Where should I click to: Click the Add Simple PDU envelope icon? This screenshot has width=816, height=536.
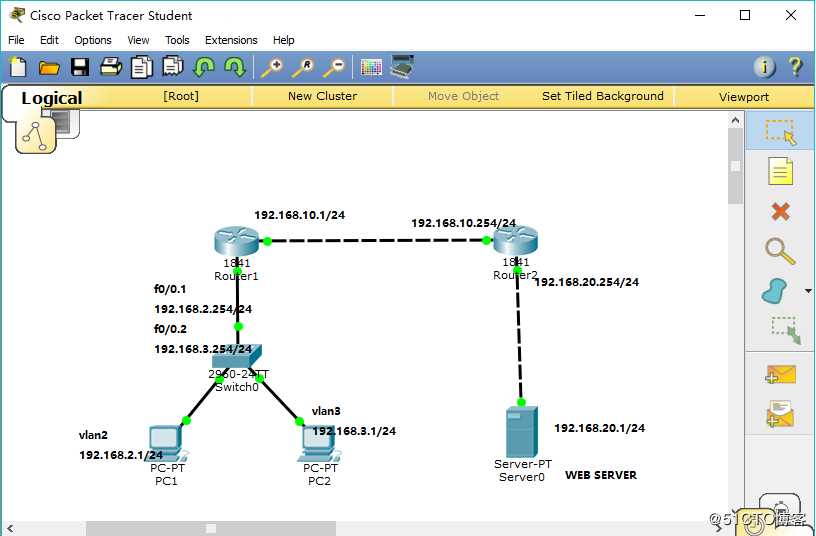click(780, 374)
